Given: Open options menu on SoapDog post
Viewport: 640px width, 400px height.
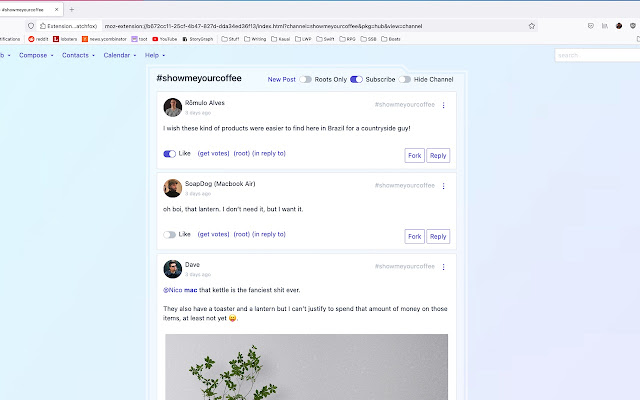Looking at the screenshot, I should [443, 186].
